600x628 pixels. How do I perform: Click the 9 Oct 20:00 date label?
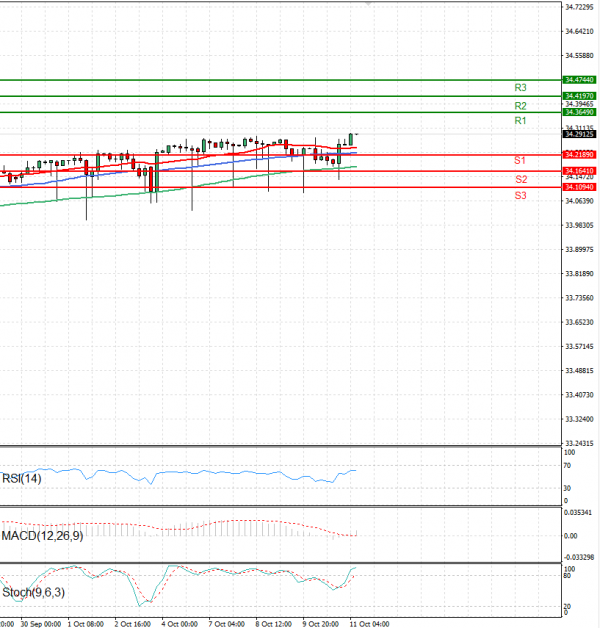coord(320,624)
